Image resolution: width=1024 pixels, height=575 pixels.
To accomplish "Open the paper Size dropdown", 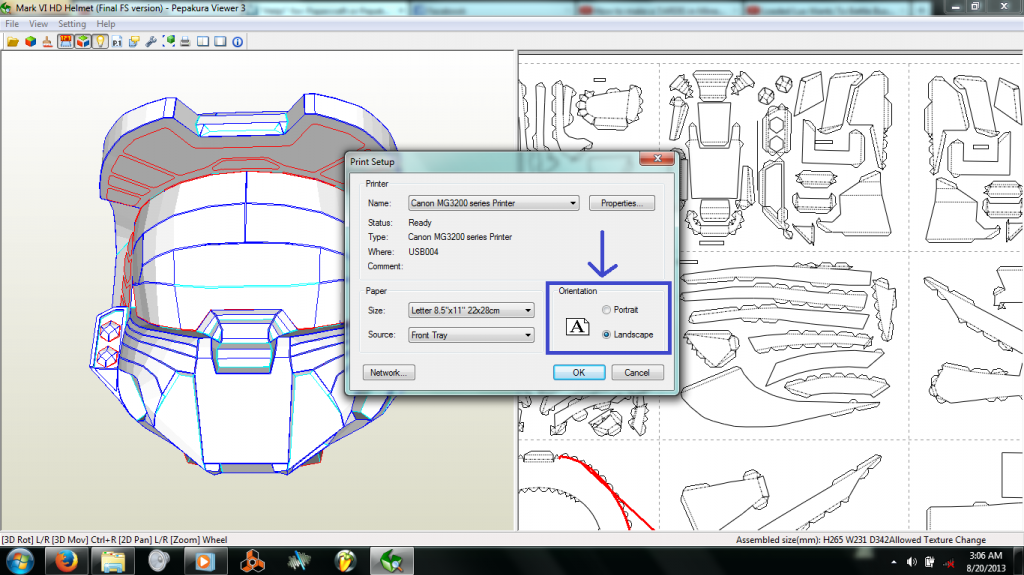I will pyautogui.click(x=472, y=310).
